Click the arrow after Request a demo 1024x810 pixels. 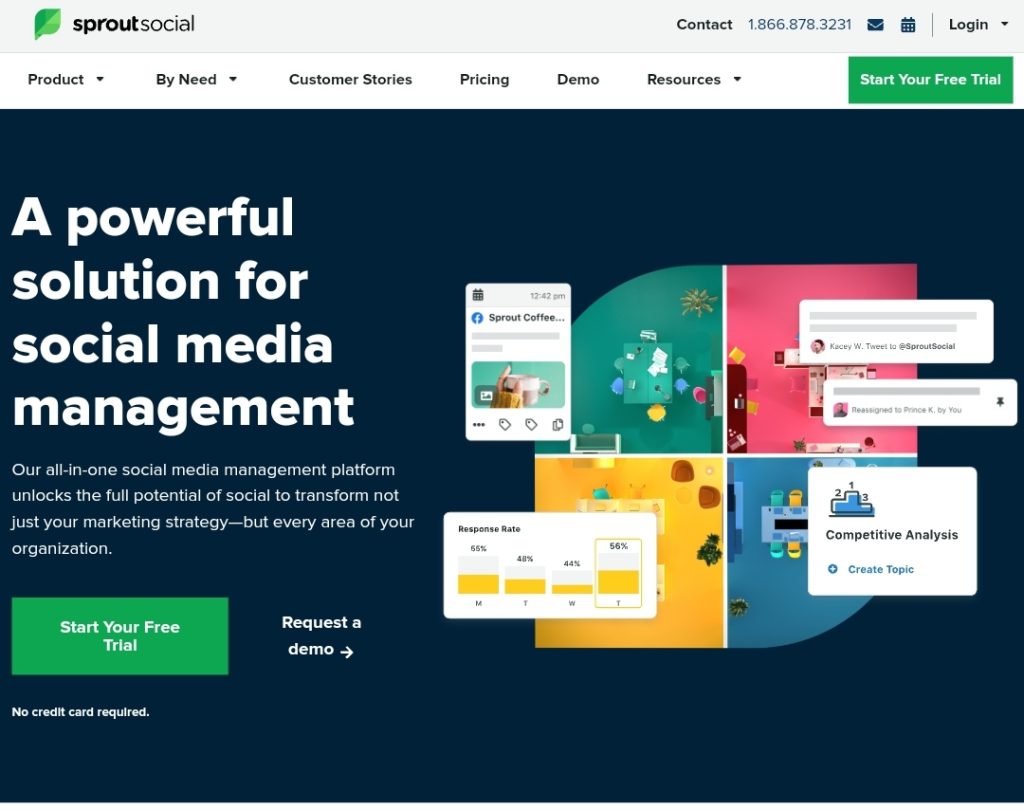coord(347,651)
